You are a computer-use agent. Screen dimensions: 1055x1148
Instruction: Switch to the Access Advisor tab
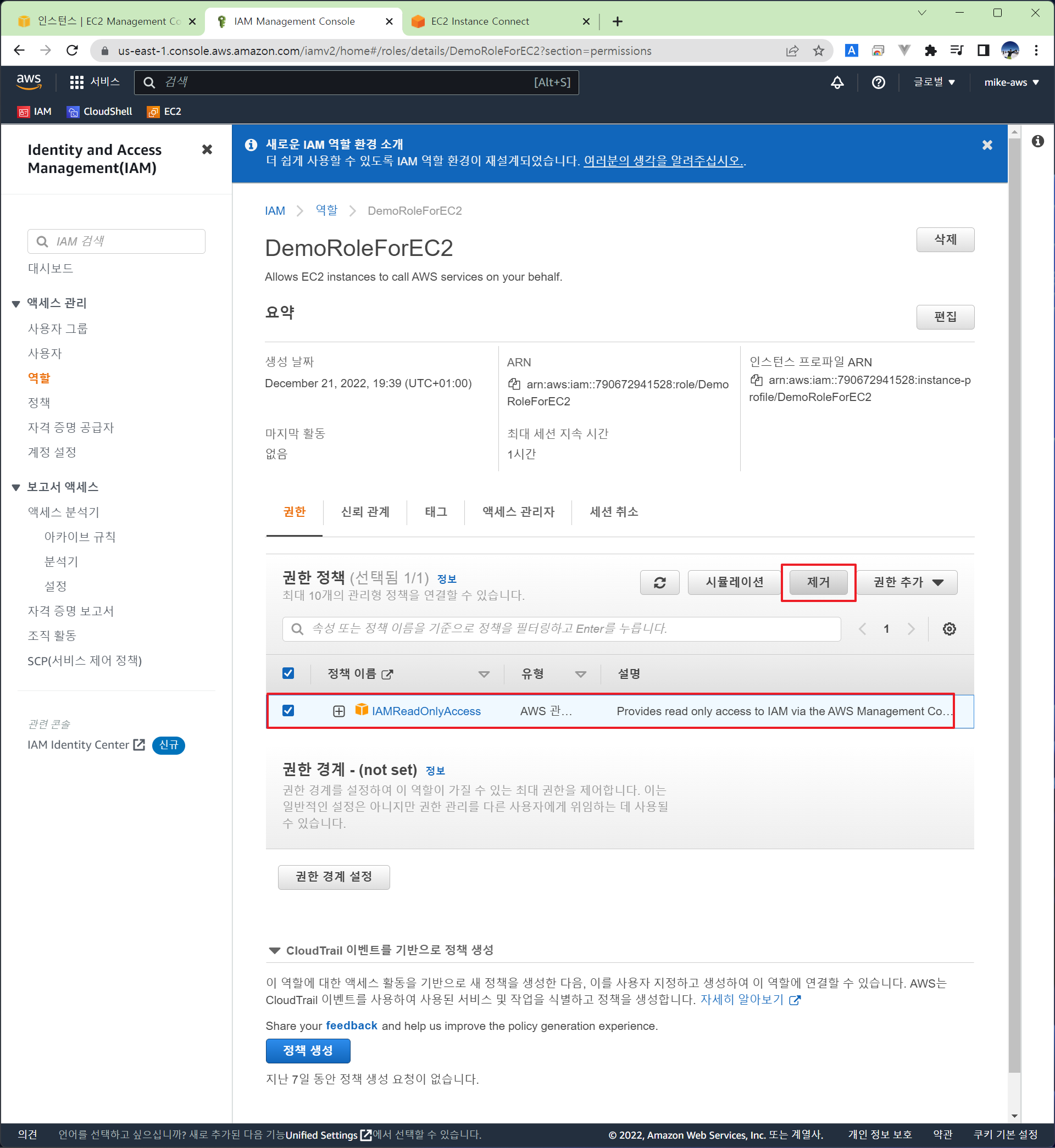[x=518, y=512]
